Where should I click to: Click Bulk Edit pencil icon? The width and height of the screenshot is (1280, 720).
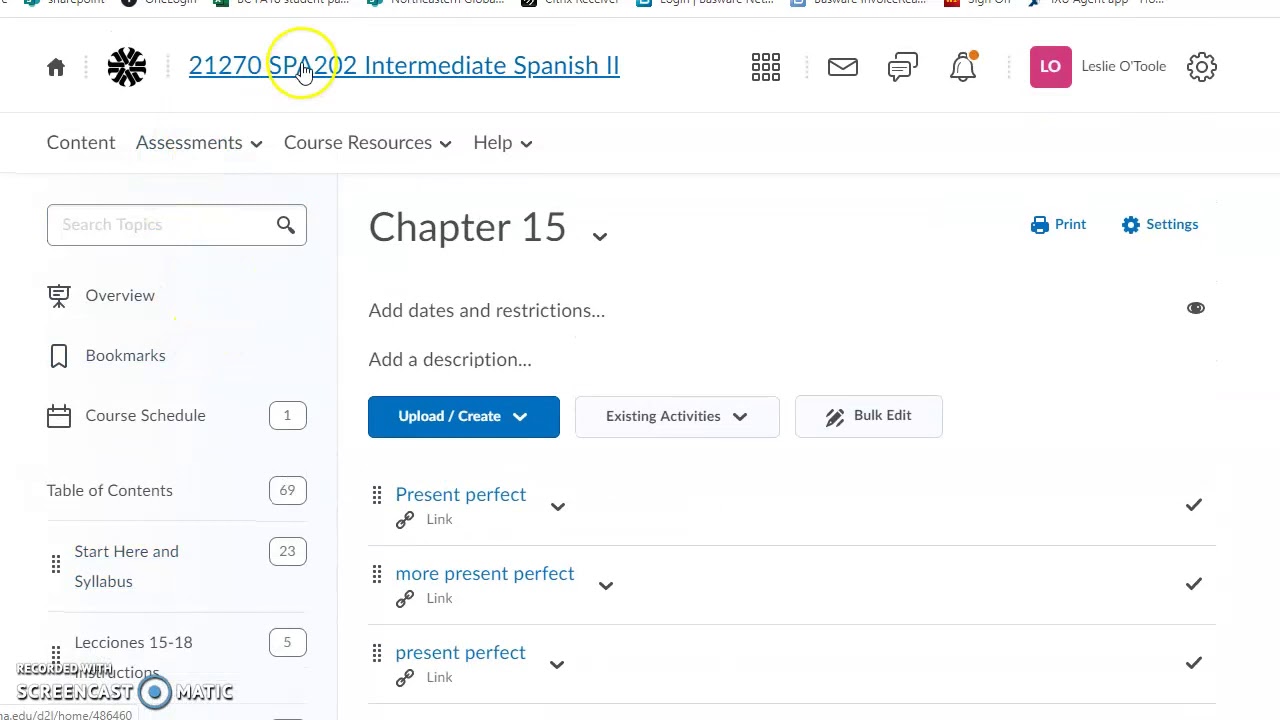coord(835,417)
